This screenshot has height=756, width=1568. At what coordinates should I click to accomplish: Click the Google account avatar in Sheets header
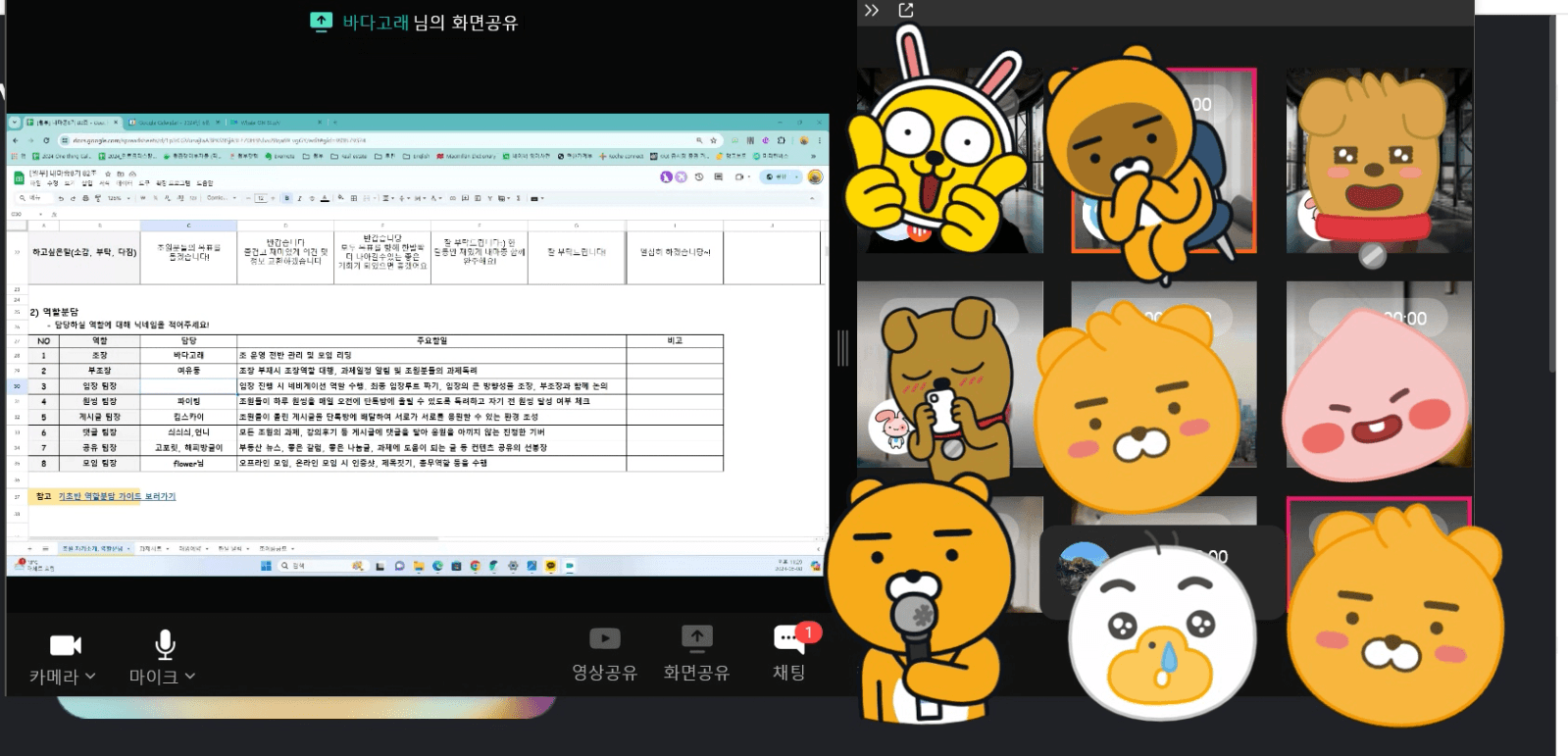[815, 176]
